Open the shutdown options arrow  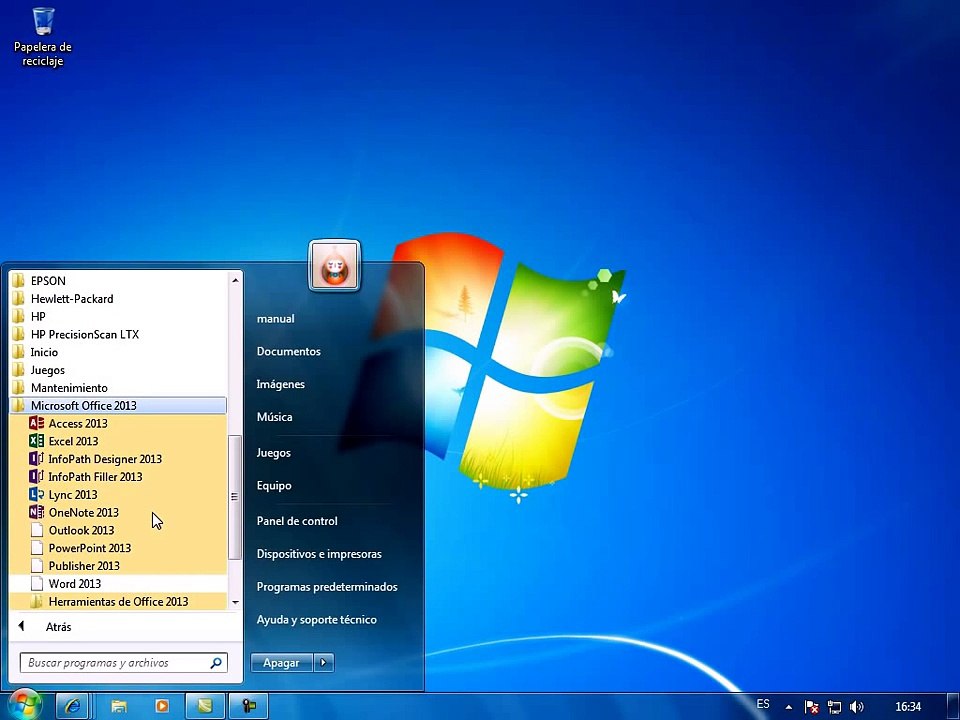(324, 662)
